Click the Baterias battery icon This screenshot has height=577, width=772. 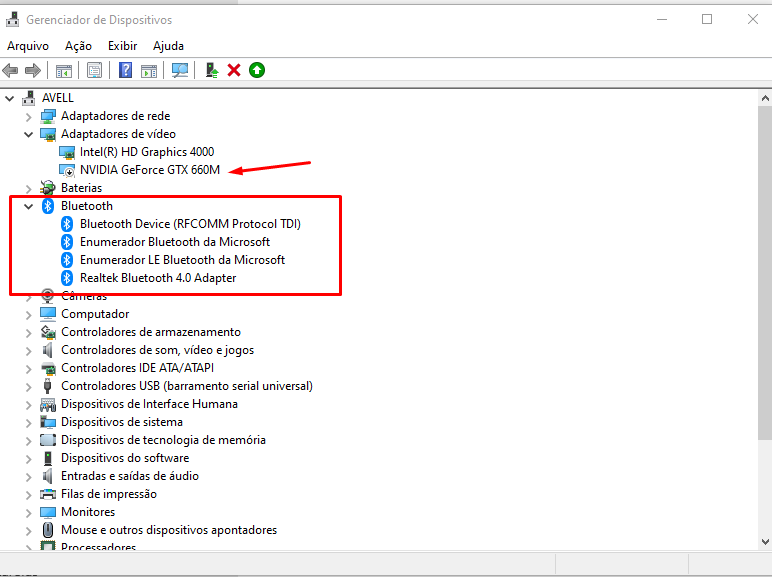(48, 188)
